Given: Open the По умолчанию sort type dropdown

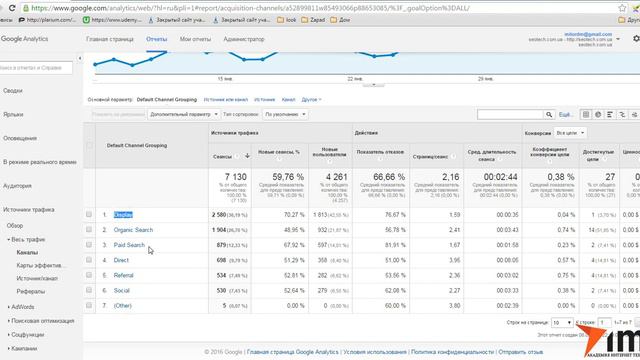Looking at the screenshot, I should (285, 114).
